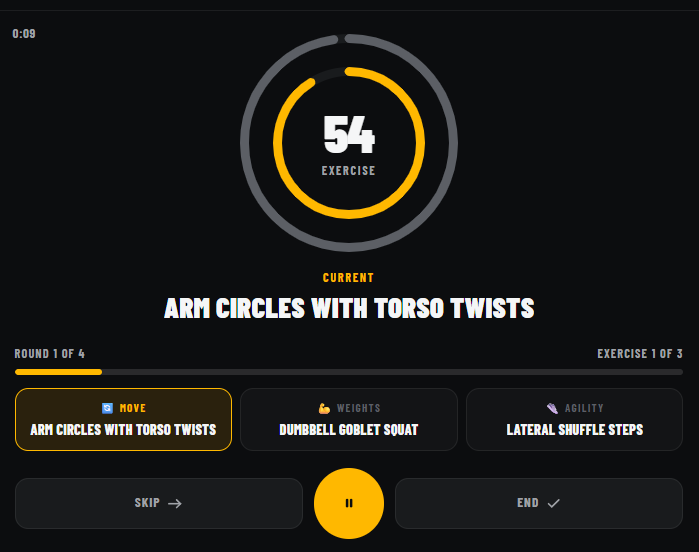Click the flexed bicep Weights icon
The height and width of the screenshot is (552, 699).
coord(324,408)
